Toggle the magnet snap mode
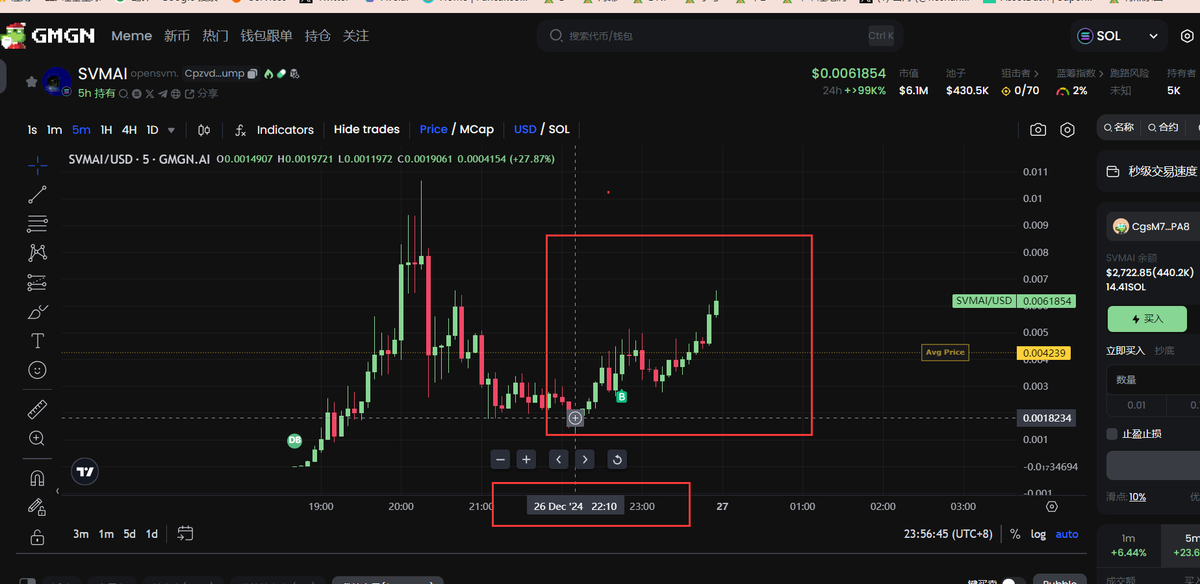 point(37,477)
